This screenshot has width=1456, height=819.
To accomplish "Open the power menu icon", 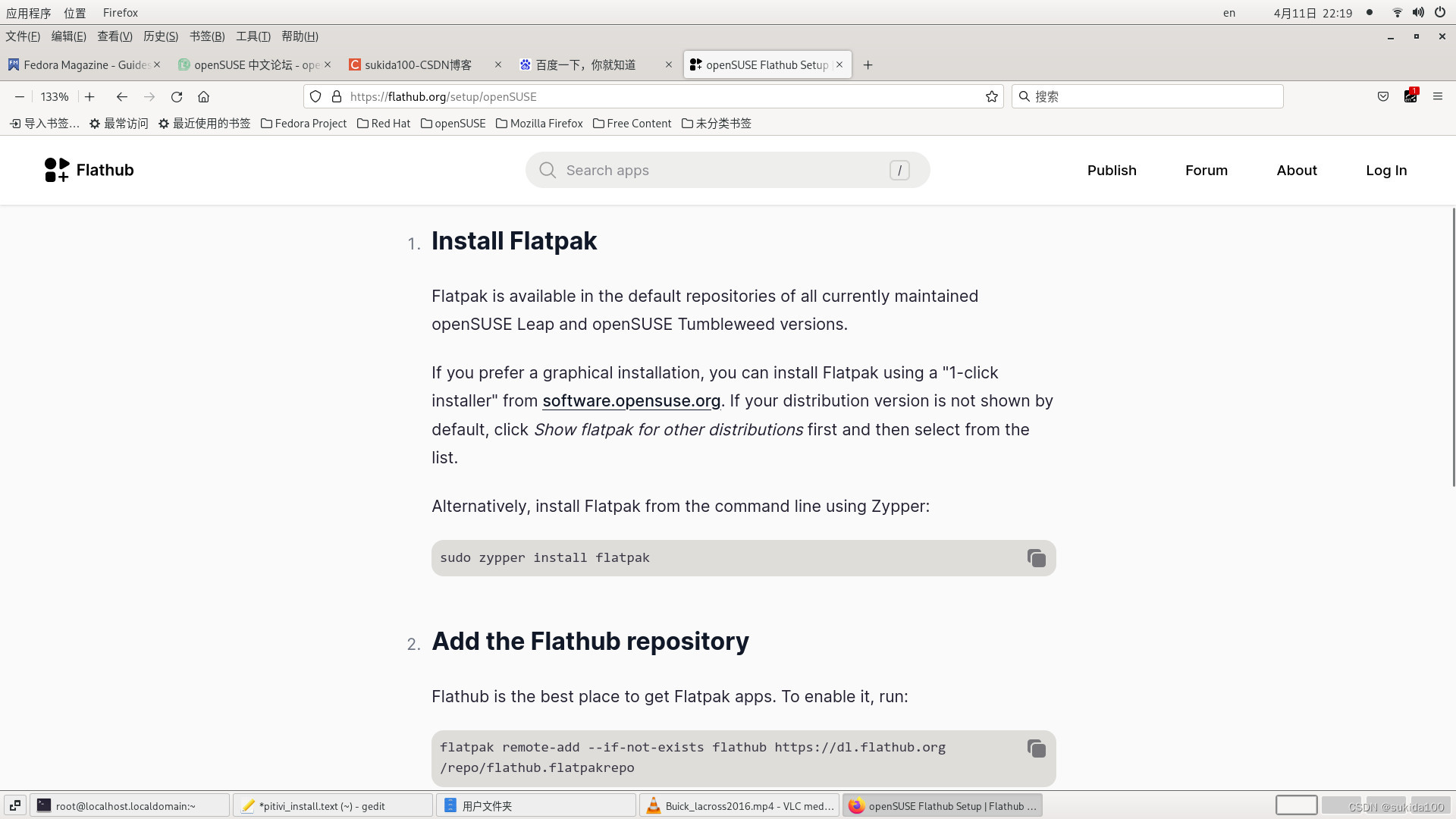I will [1439, 12].
